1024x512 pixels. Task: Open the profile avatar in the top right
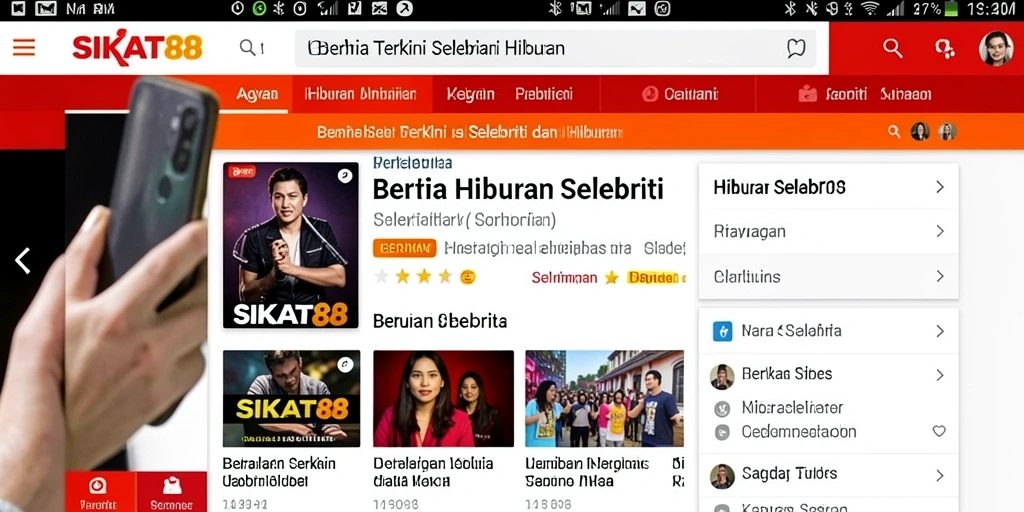pos(995,48)
